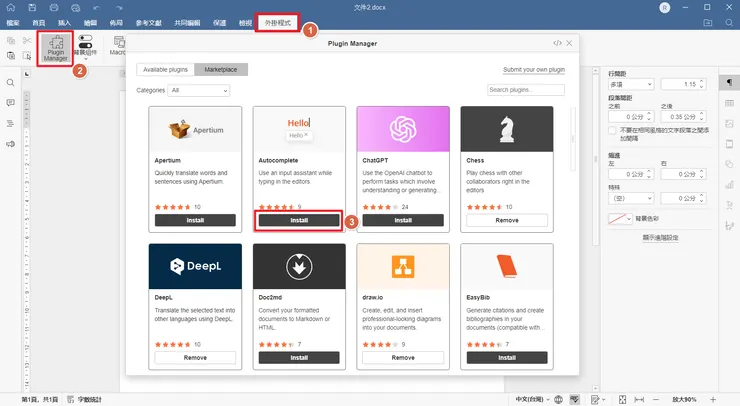Open the track changes dropdown in status bar

598,399
